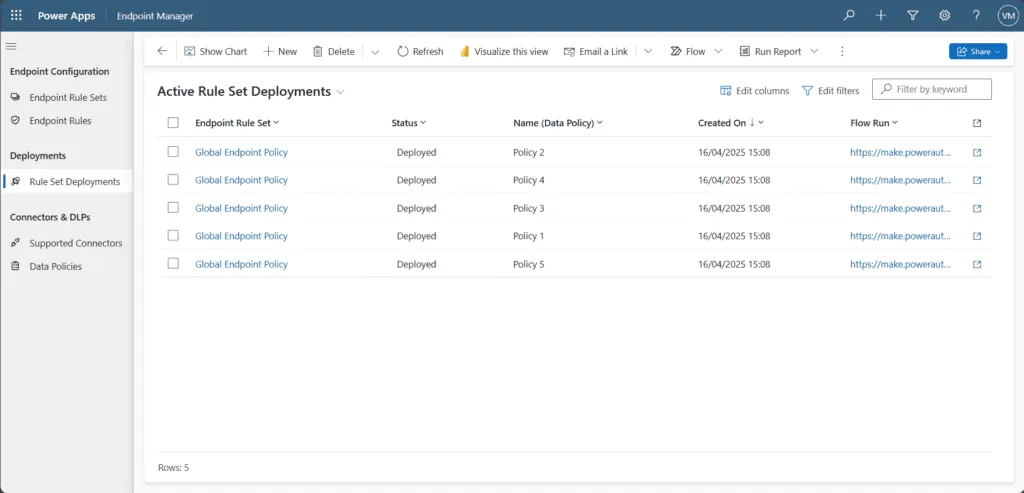Click the Show Chart button

(216, 52)
